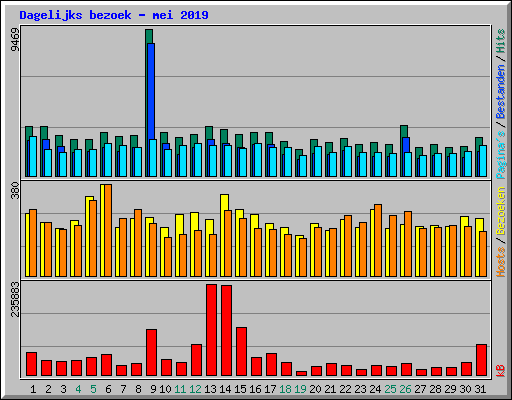Click the red KB bar for day 14
This screenshot has width=512, height=400.
226,331
